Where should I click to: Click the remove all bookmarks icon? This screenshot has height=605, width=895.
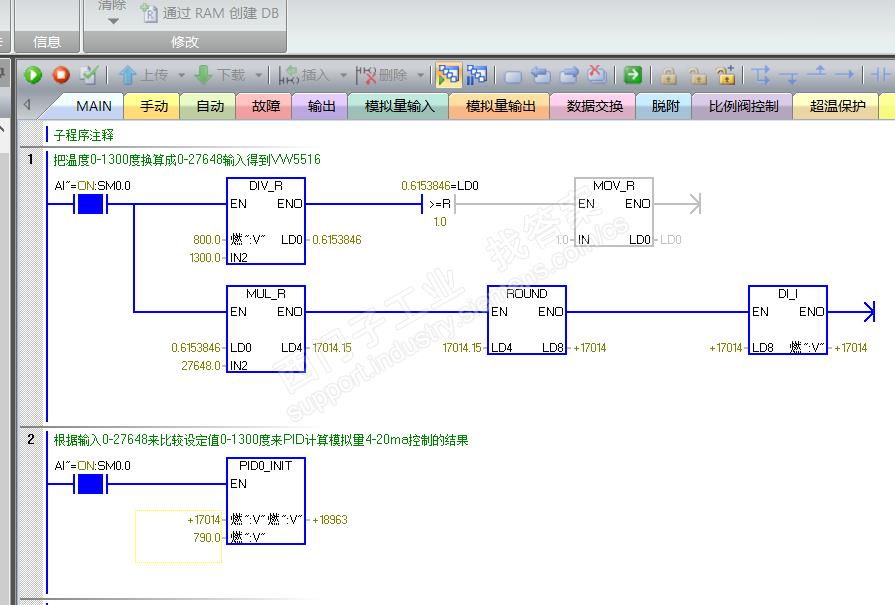pyautogui.click(x=597, y=74)
